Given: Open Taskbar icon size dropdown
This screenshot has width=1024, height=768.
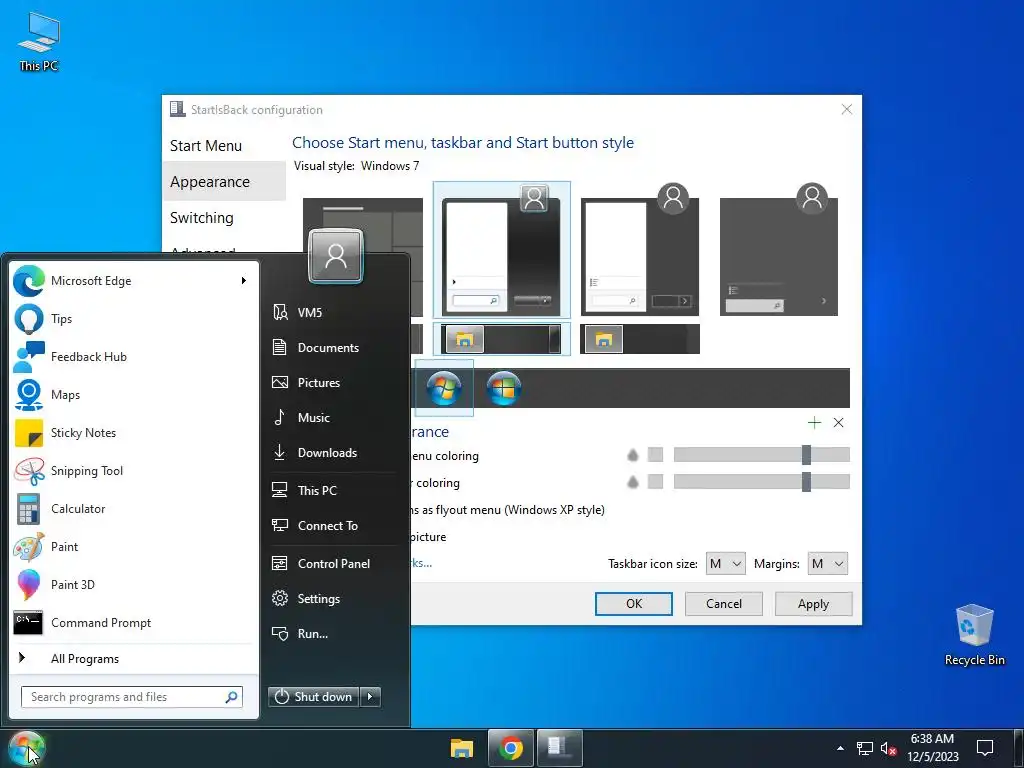Looking at the screenshot, I should 726,564.
